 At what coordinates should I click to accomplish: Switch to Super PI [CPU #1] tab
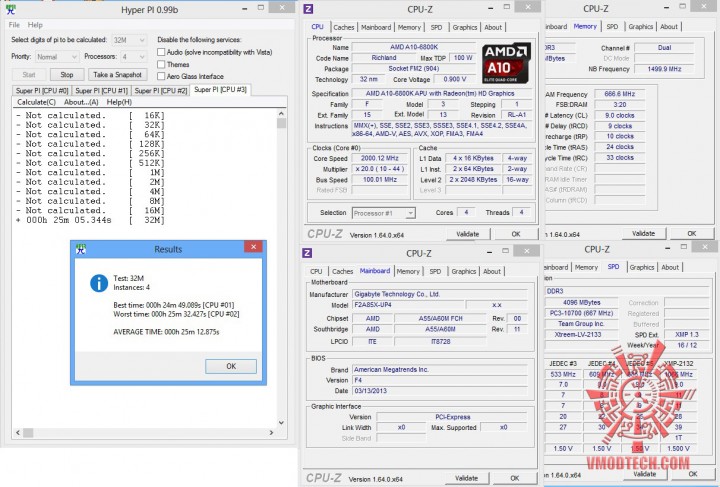(101, 91)
